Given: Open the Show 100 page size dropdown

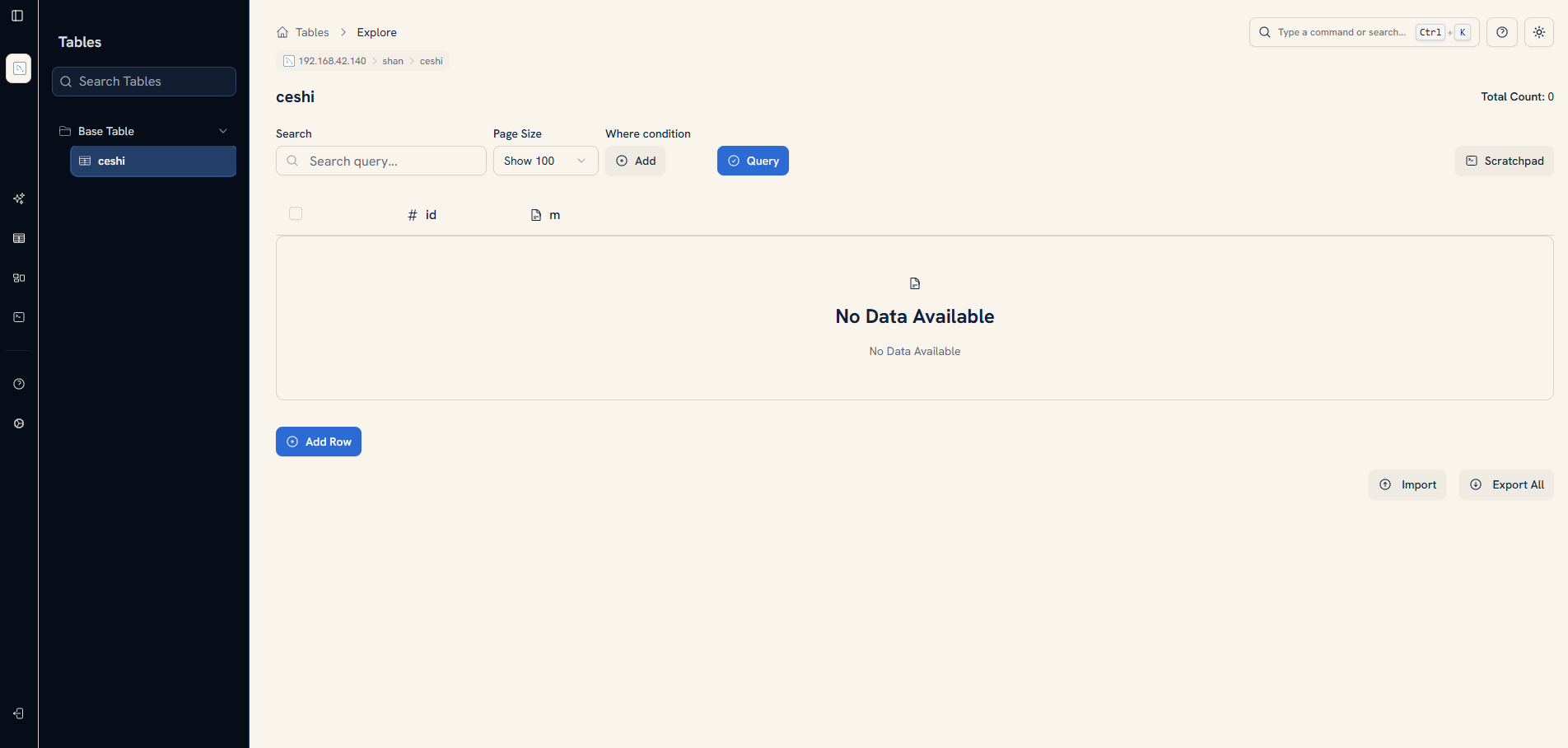Looking at the screenshot, I should (545, 161).
